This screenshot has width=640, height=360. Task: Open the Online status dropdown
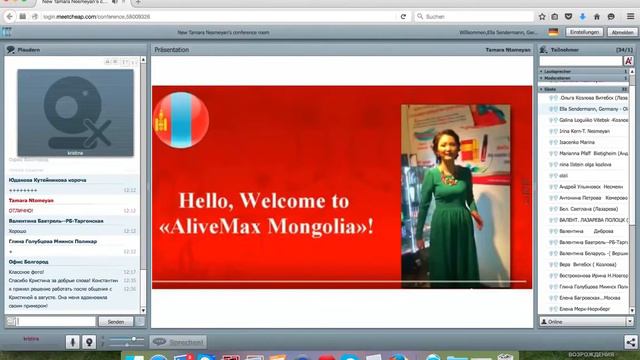coord(587,322)
